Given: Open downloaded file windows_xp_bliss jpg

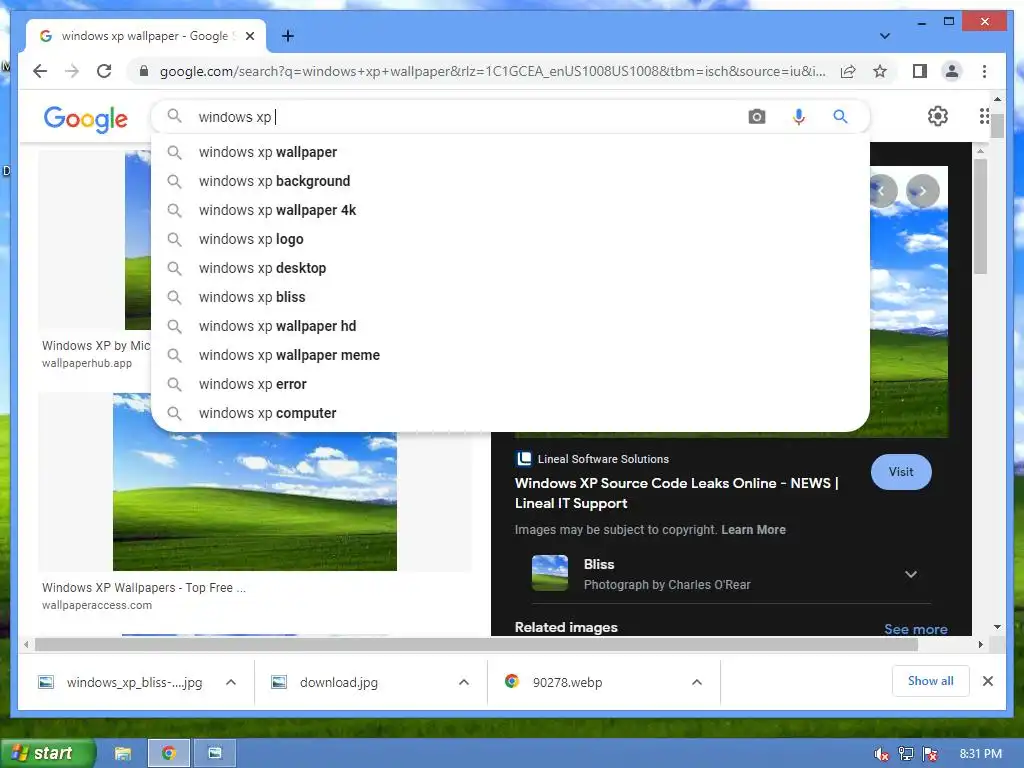Looking at the screenshot, I should [134, 682].
